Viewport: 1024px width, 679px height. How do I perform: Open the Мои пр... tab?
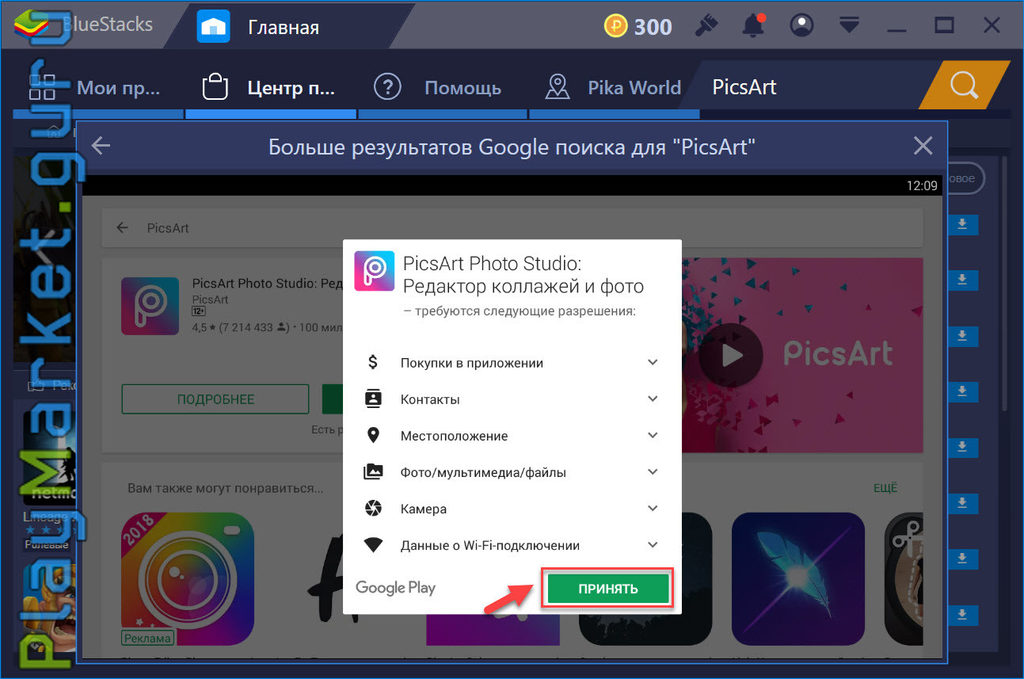(x=98, y=87)
